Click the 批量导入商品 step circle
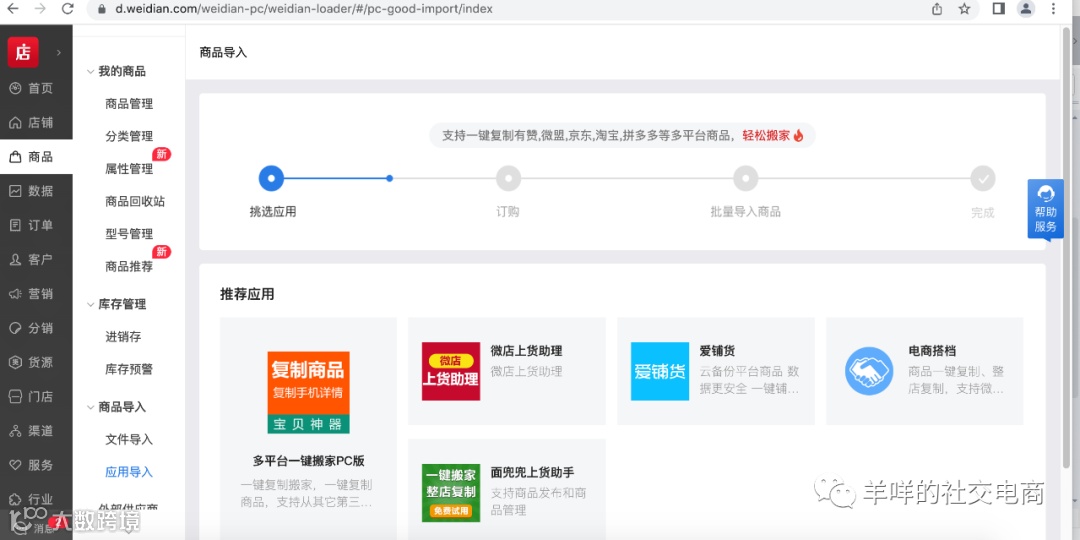This screenshot has width=1080, height=540. point(746,178)
